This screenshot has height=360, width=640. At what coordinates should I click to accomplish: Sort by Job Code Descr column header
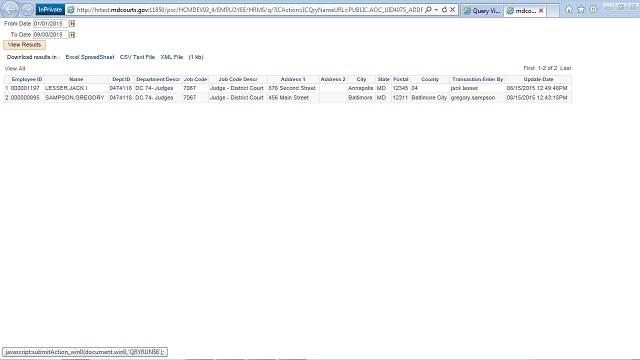click(x=238, y=79)
